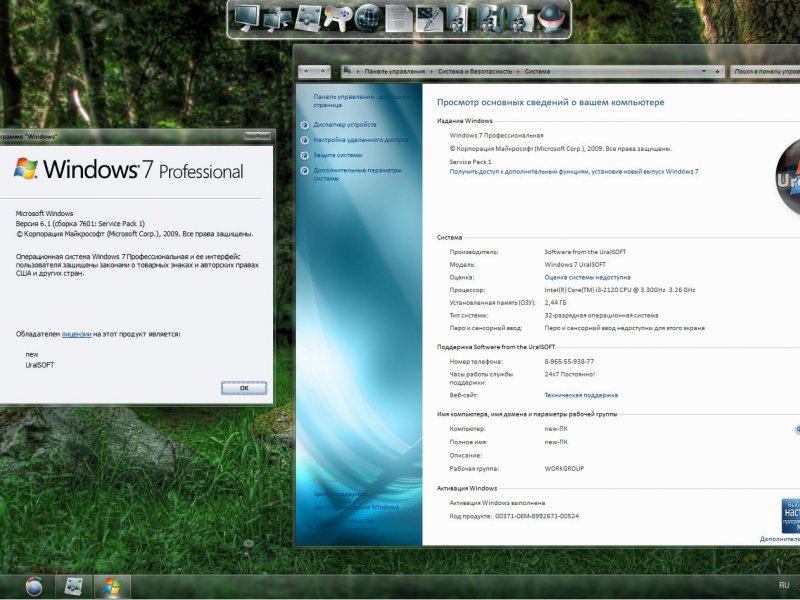800x600 pixels.
Task: Select Система breadcrumb segment
Action: (537, 71)
